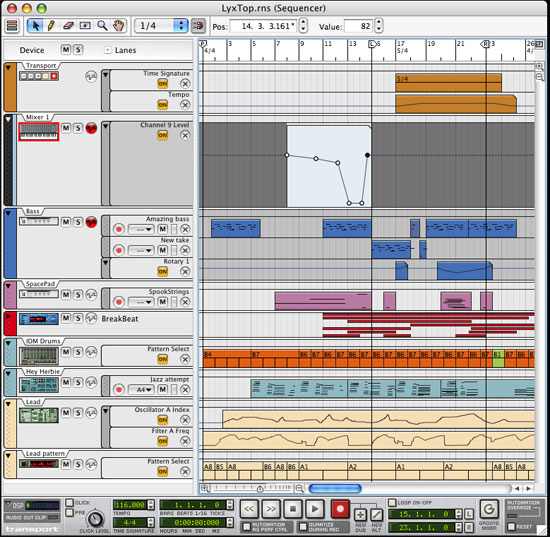
Task: Turn off the Tempo lane ON button
Action: coord(162,105)
